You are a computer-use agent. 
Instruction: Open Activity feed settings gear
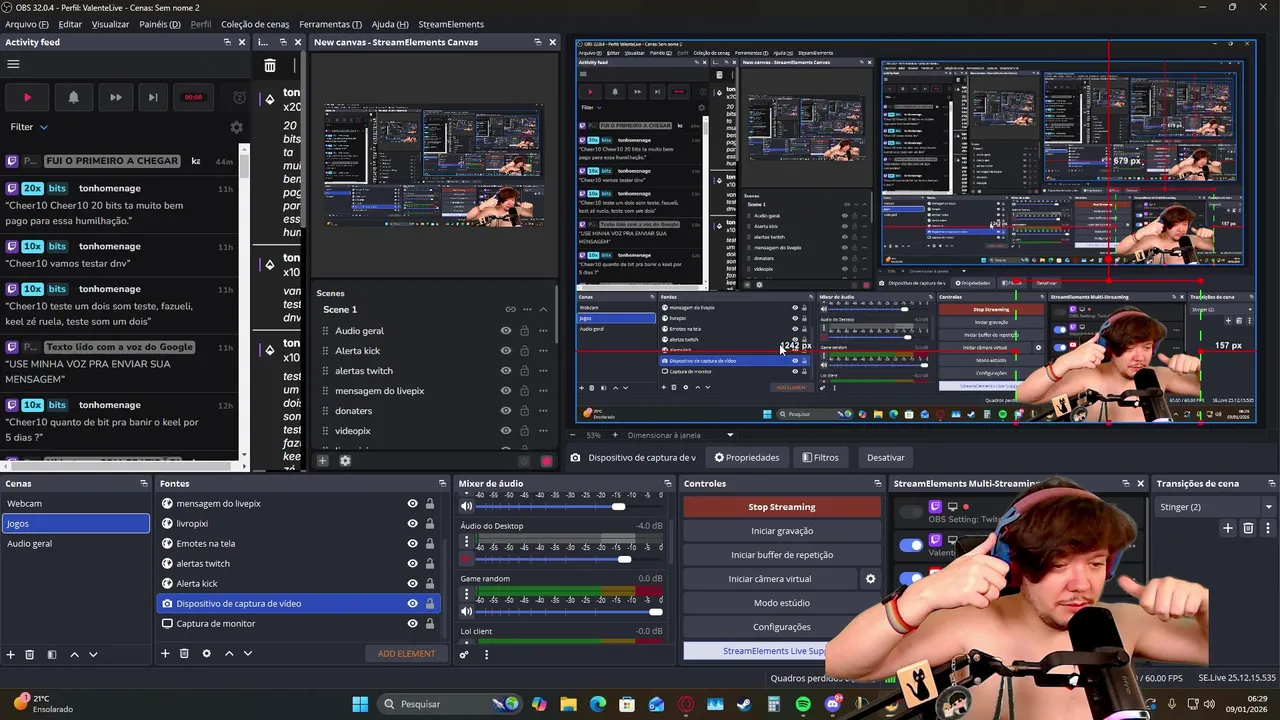236,127
